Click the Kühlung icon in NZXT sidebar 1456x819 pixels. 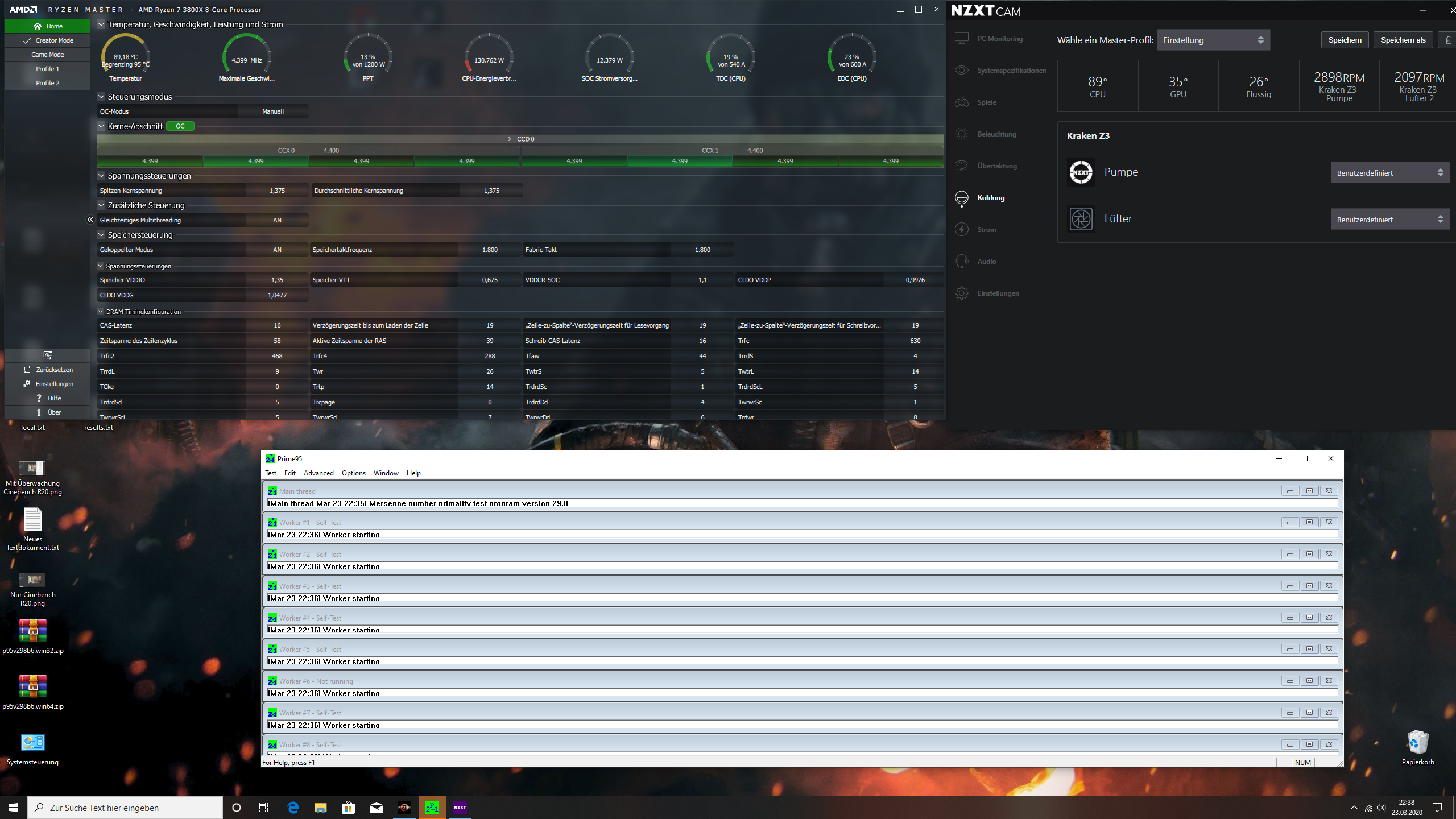pos(962,198)
